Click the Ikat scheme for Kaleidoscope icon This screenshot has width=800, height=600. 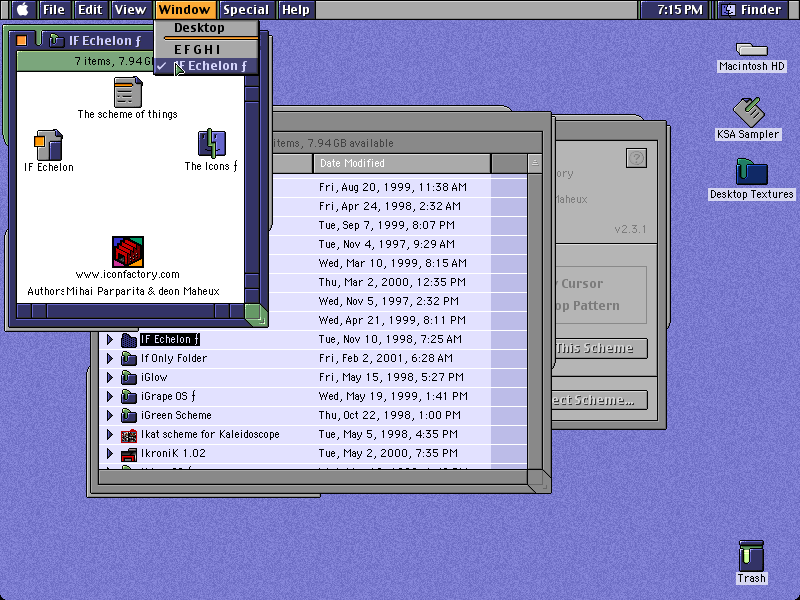[129, 435]
